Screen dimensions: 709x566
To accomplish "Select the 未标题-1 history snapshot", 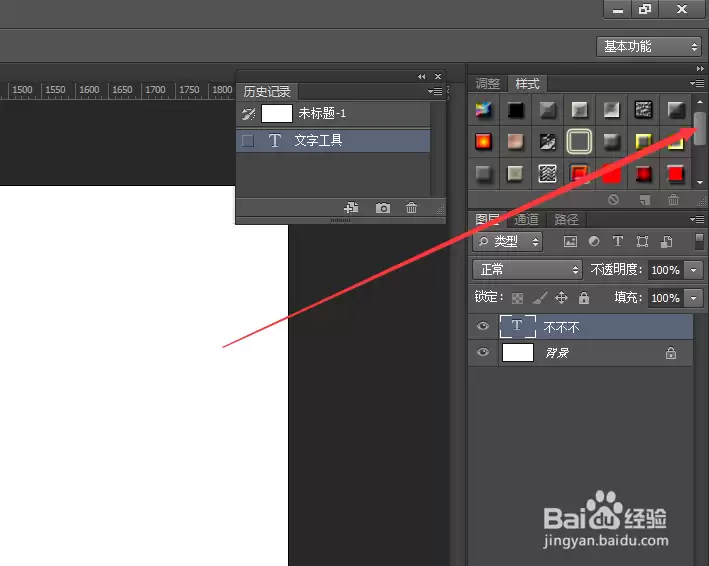I will 333,113.
